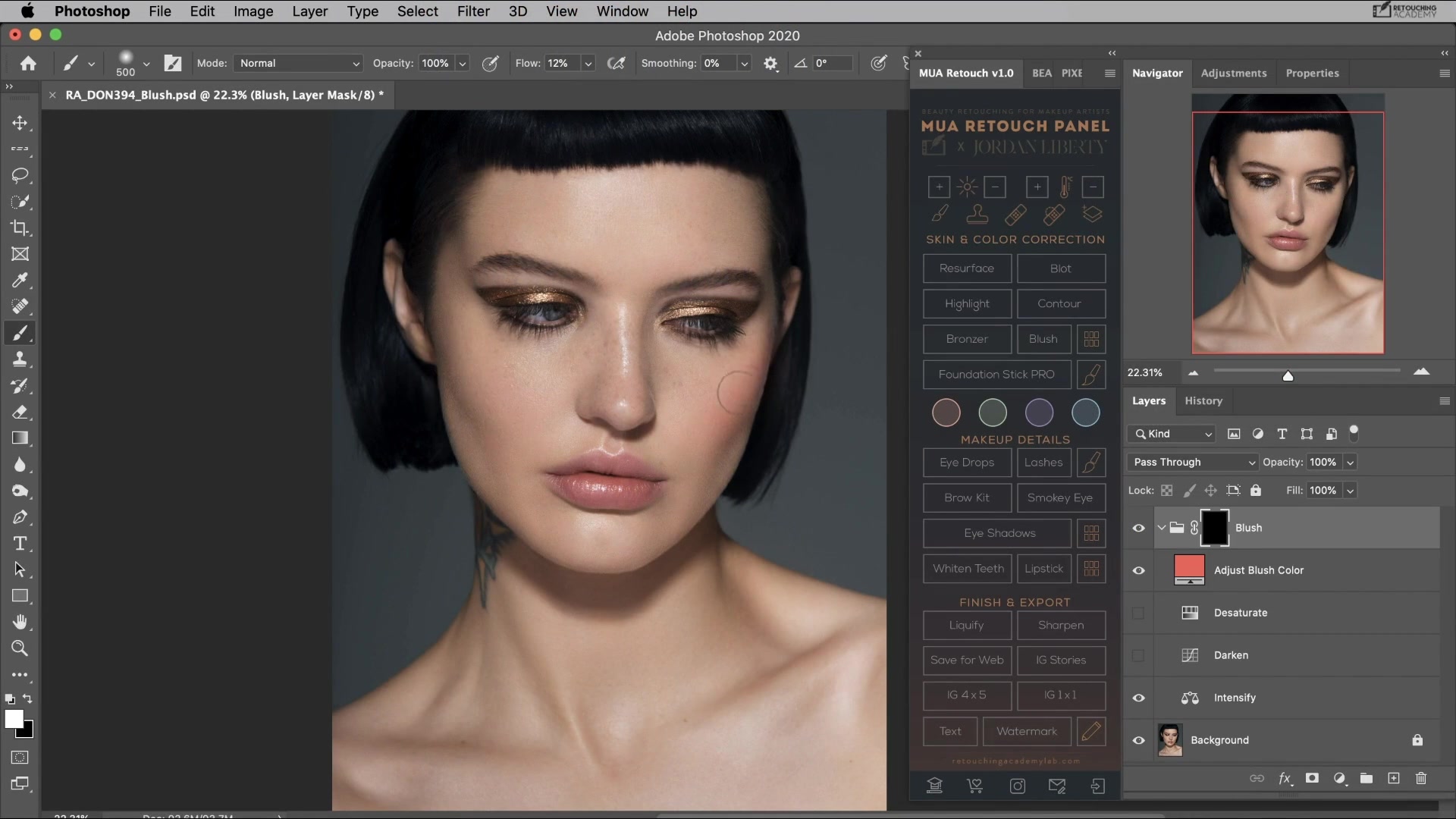Toggle visibility of Adjust Blush Color layer
The height and width of the screenshot is (819, 1456).
click(1139, 570)
